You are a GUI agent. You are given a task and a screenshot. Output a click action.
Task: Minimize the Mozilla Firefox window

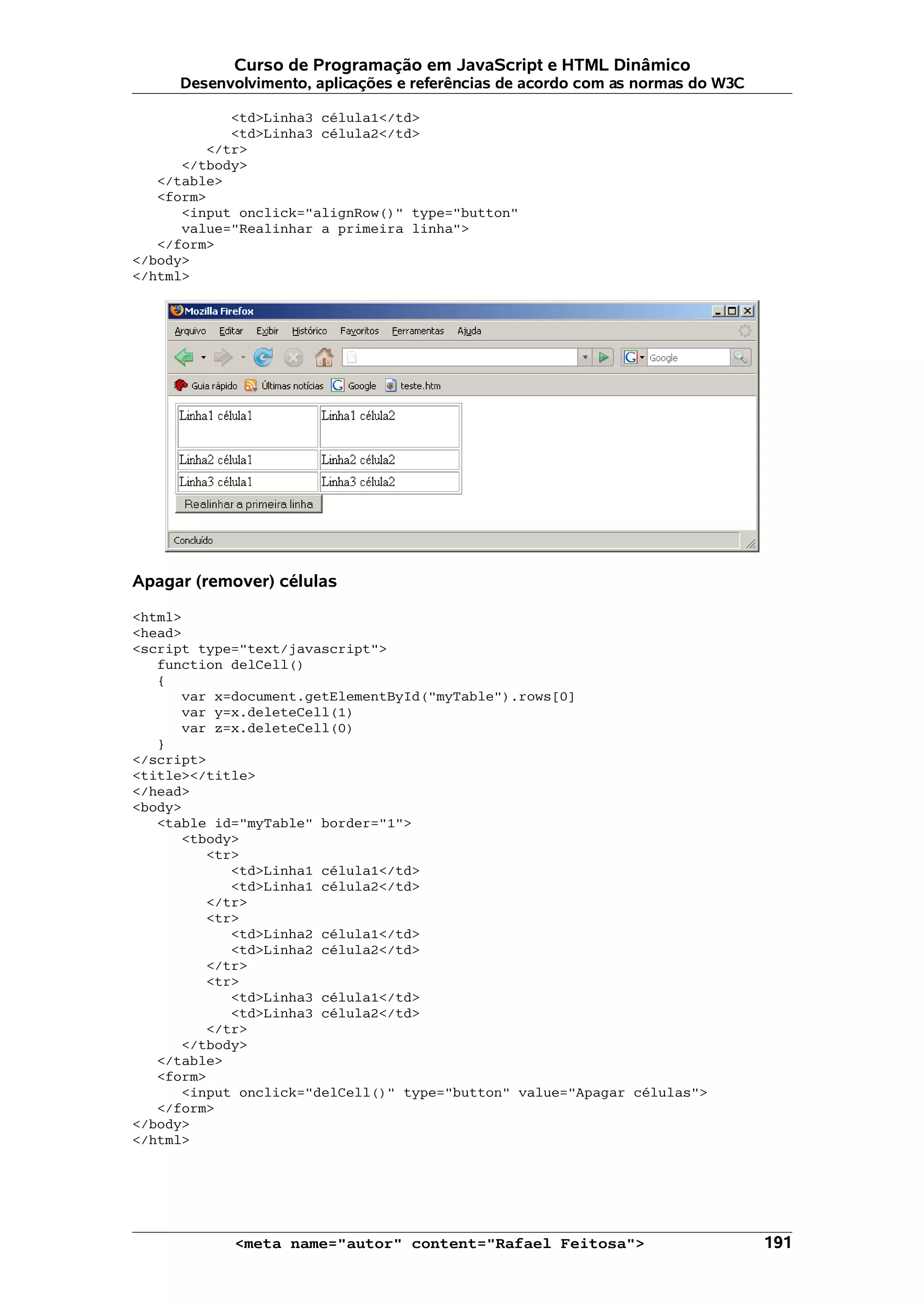point(717,311)
